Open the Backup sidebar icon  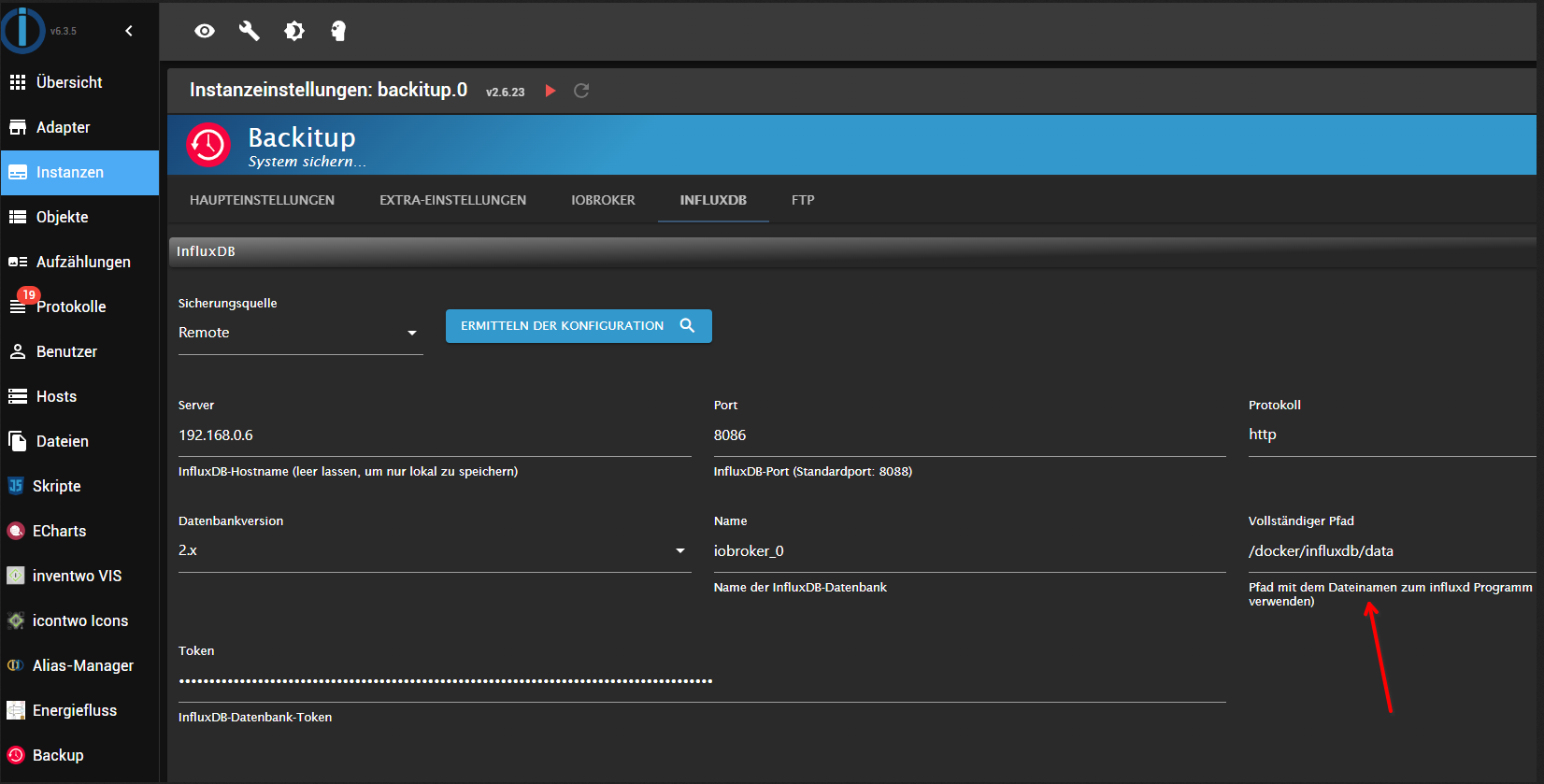[16, 755]
